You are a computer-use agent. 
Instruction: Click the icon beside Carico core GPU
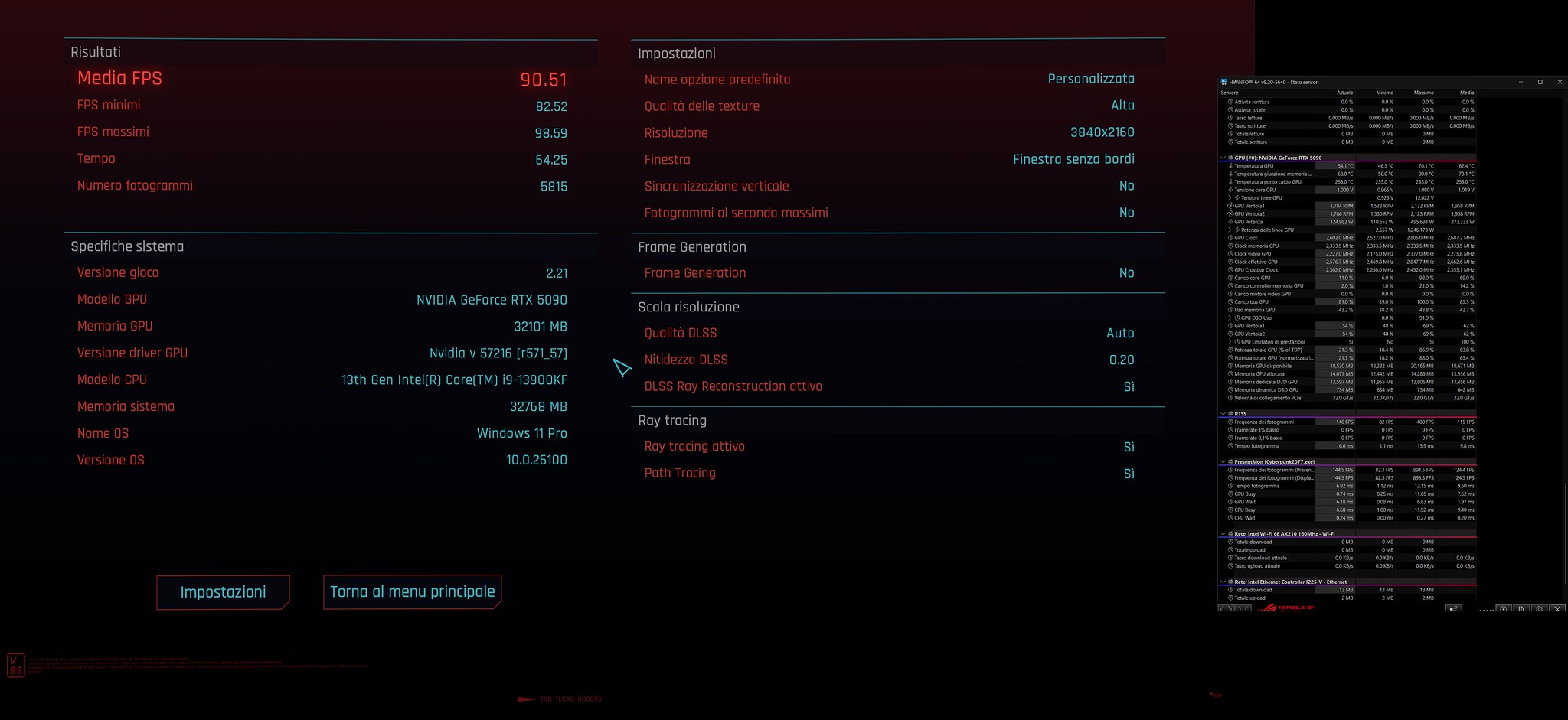[x=1231, y=278]
